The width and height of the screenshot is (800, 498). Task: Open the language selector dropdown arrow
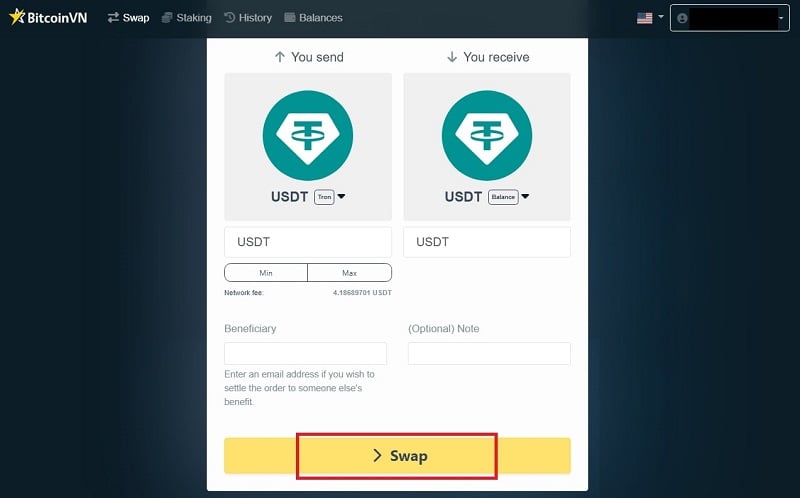click(661, 17)
